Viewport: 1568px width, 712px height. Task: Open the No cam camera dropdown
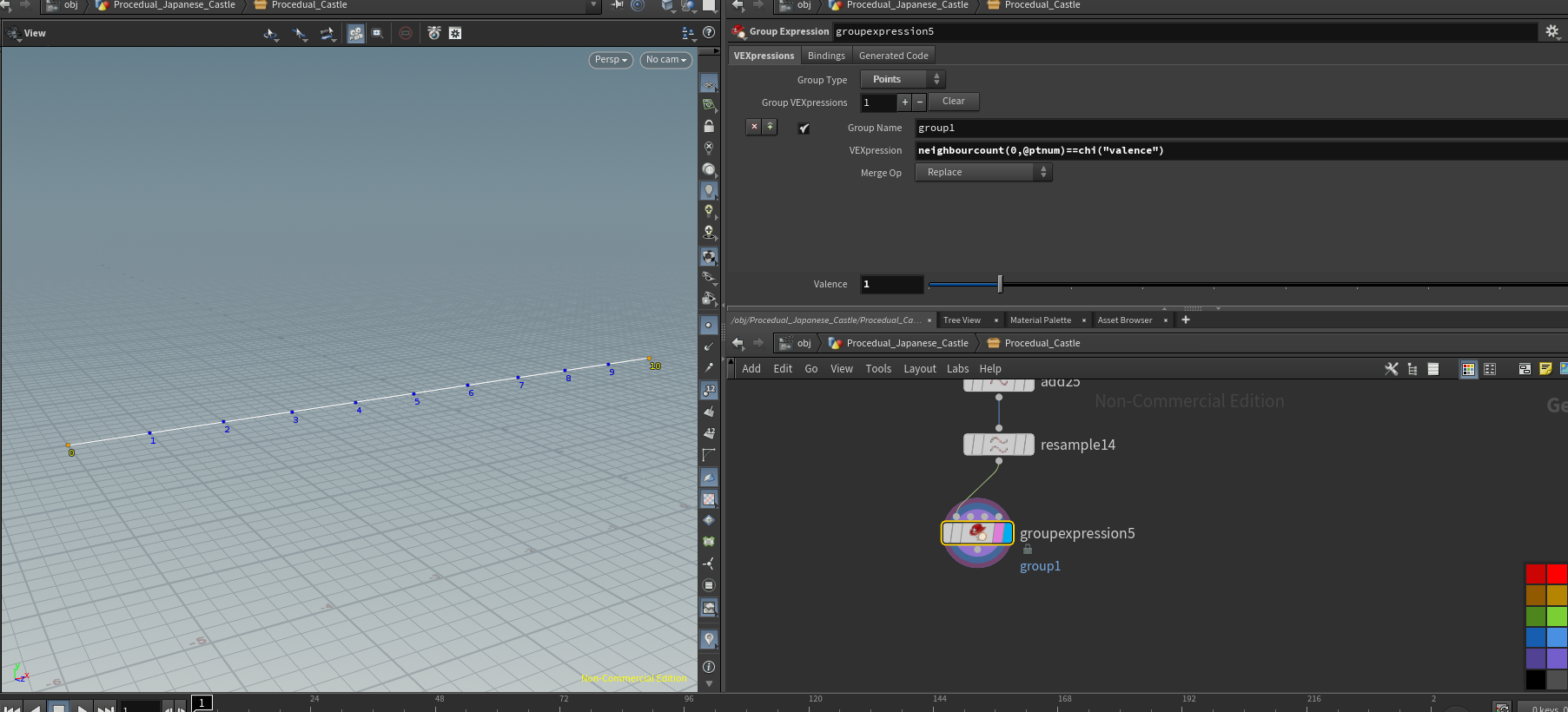click(666, 60)
